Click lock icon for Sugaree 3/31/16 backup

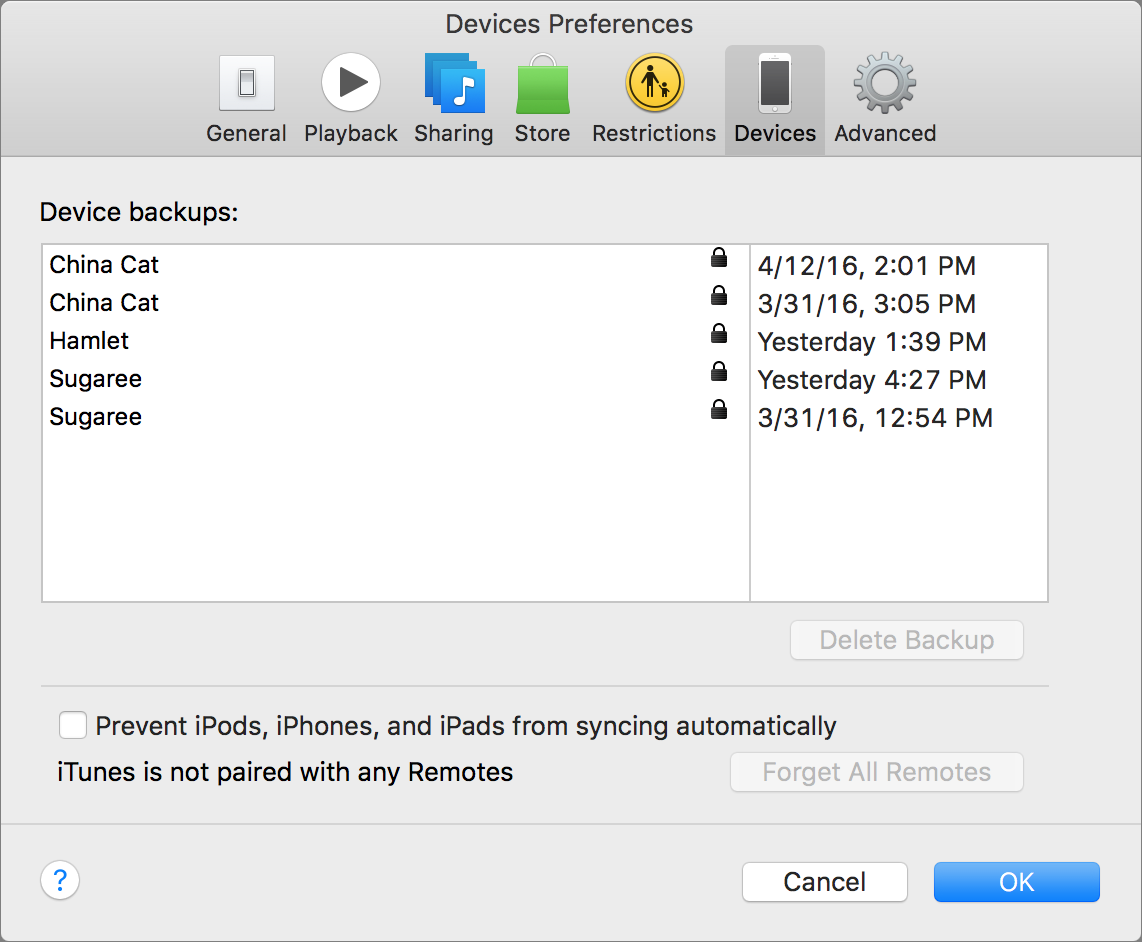tap(719, 409)
